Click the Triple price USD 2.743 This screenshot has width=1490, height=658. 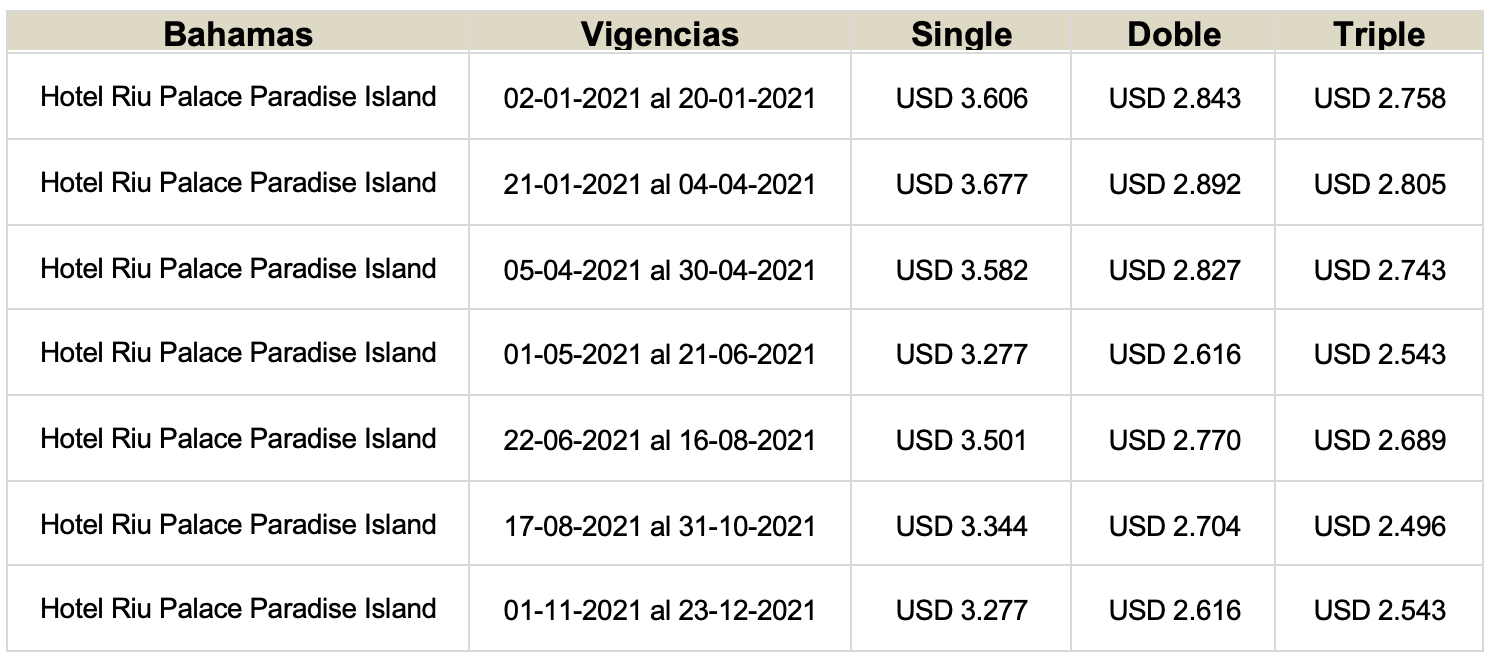pyautogui.click(x=1380, y=270)
